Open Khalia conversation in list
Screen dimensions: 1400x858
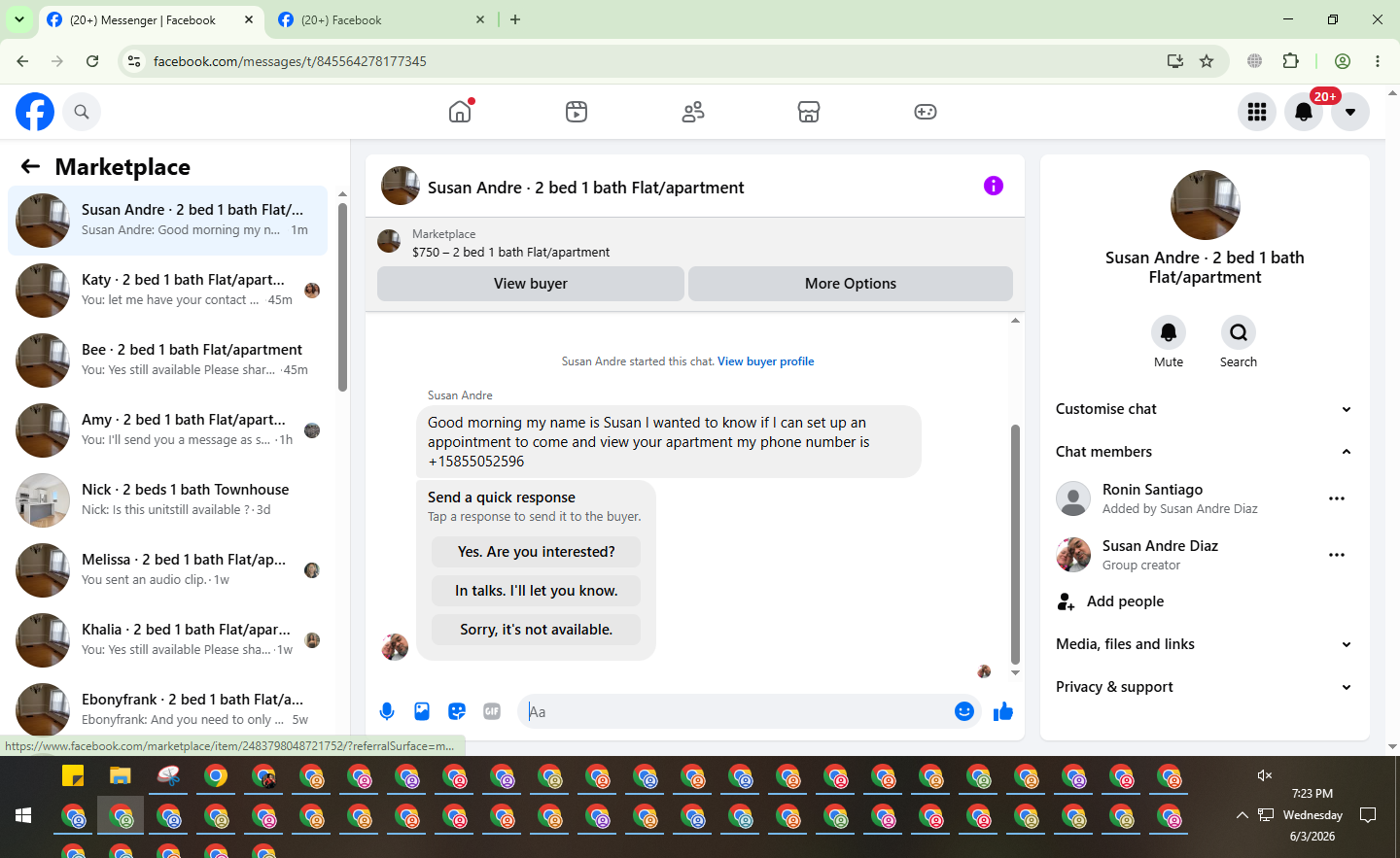pos(168,640)
